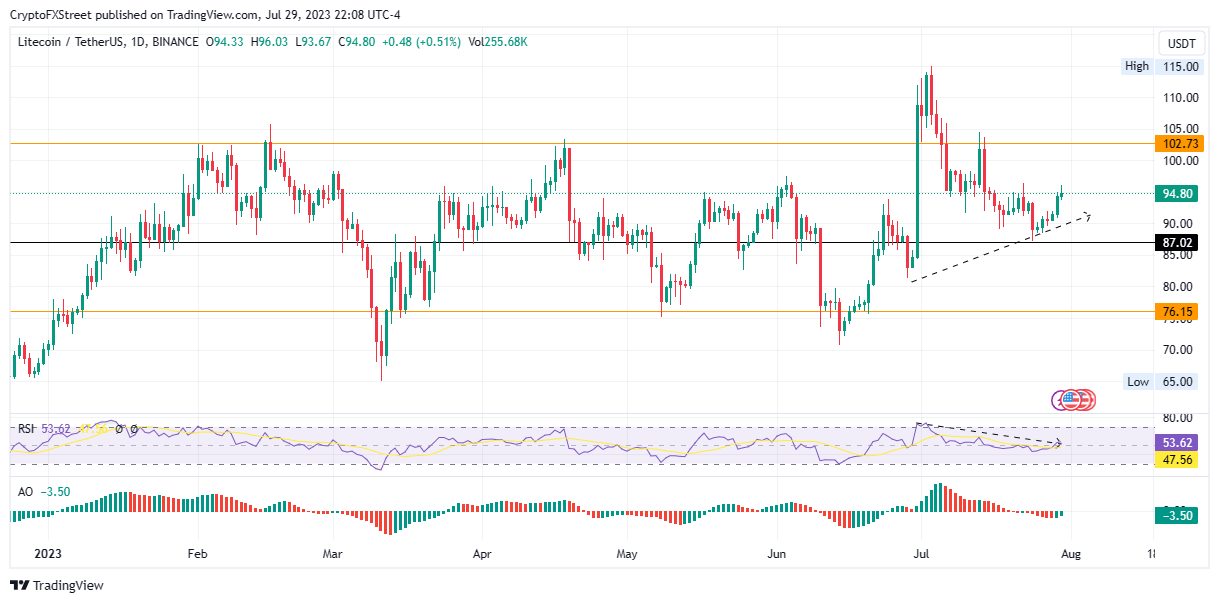Click the High 115.00 price marker
This screenshot has width=1219, height=603.
point(1162,66)
